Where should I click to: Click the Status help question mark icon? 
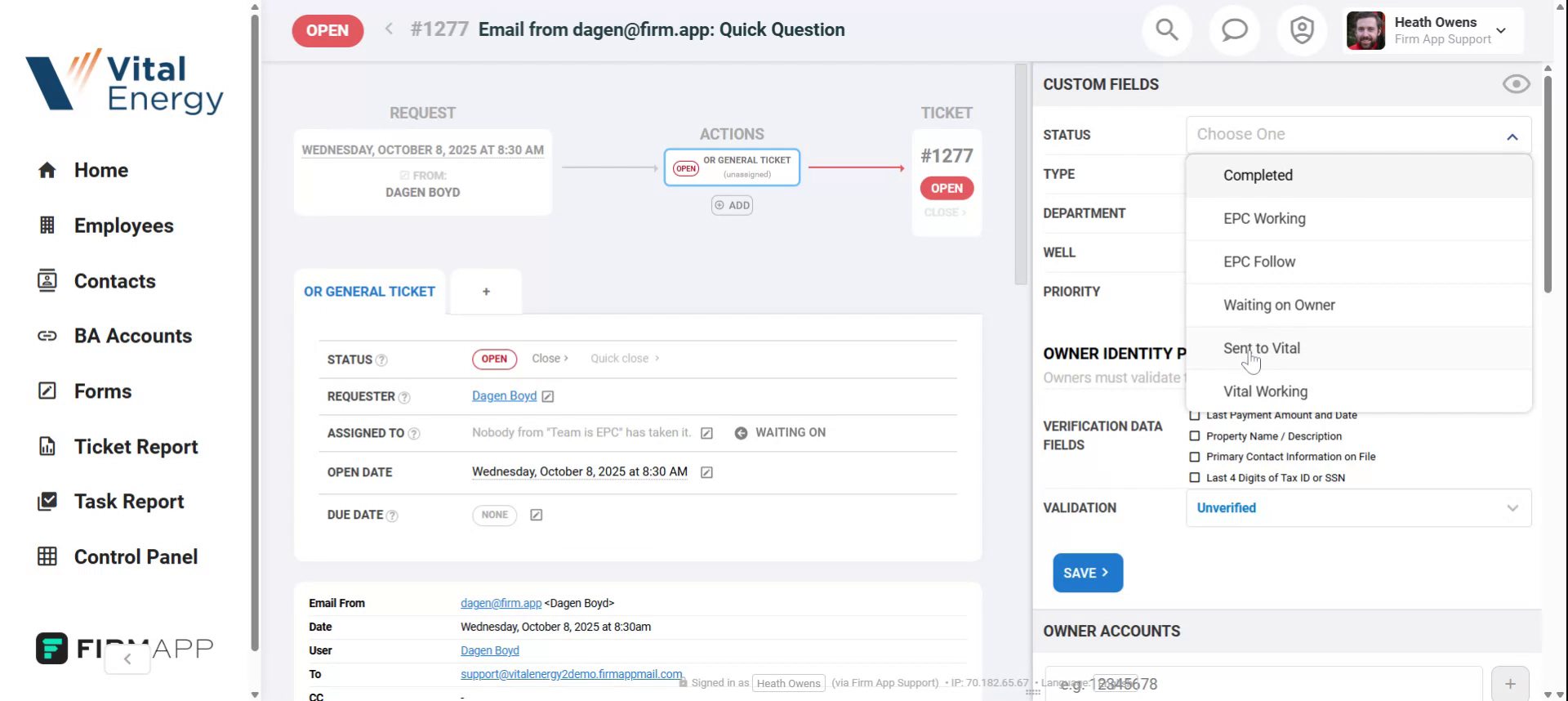coord(381,360)
